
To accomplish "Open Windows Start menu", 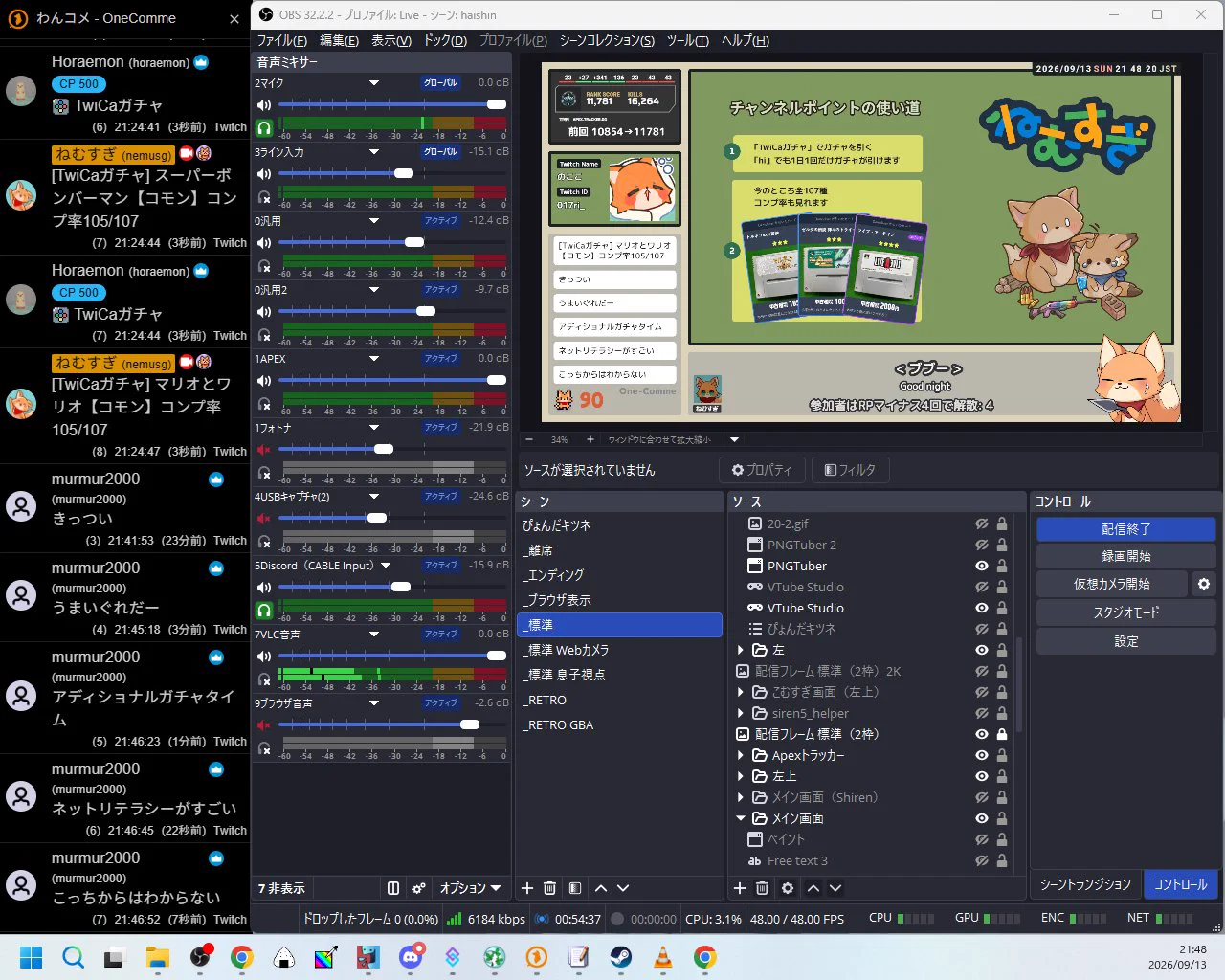I will click(32, 956).
